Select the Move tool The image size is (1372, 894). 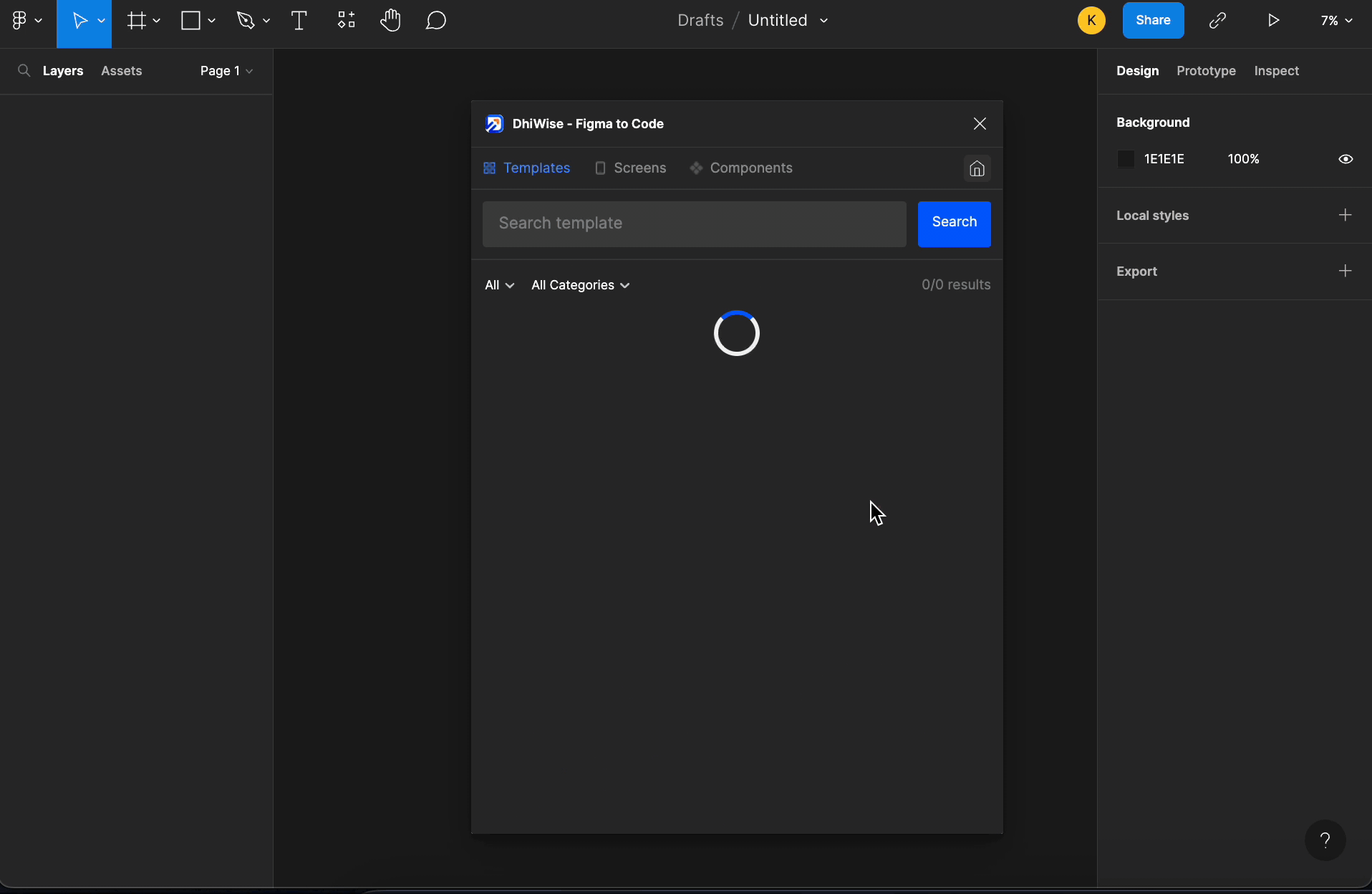pos(79,21)
